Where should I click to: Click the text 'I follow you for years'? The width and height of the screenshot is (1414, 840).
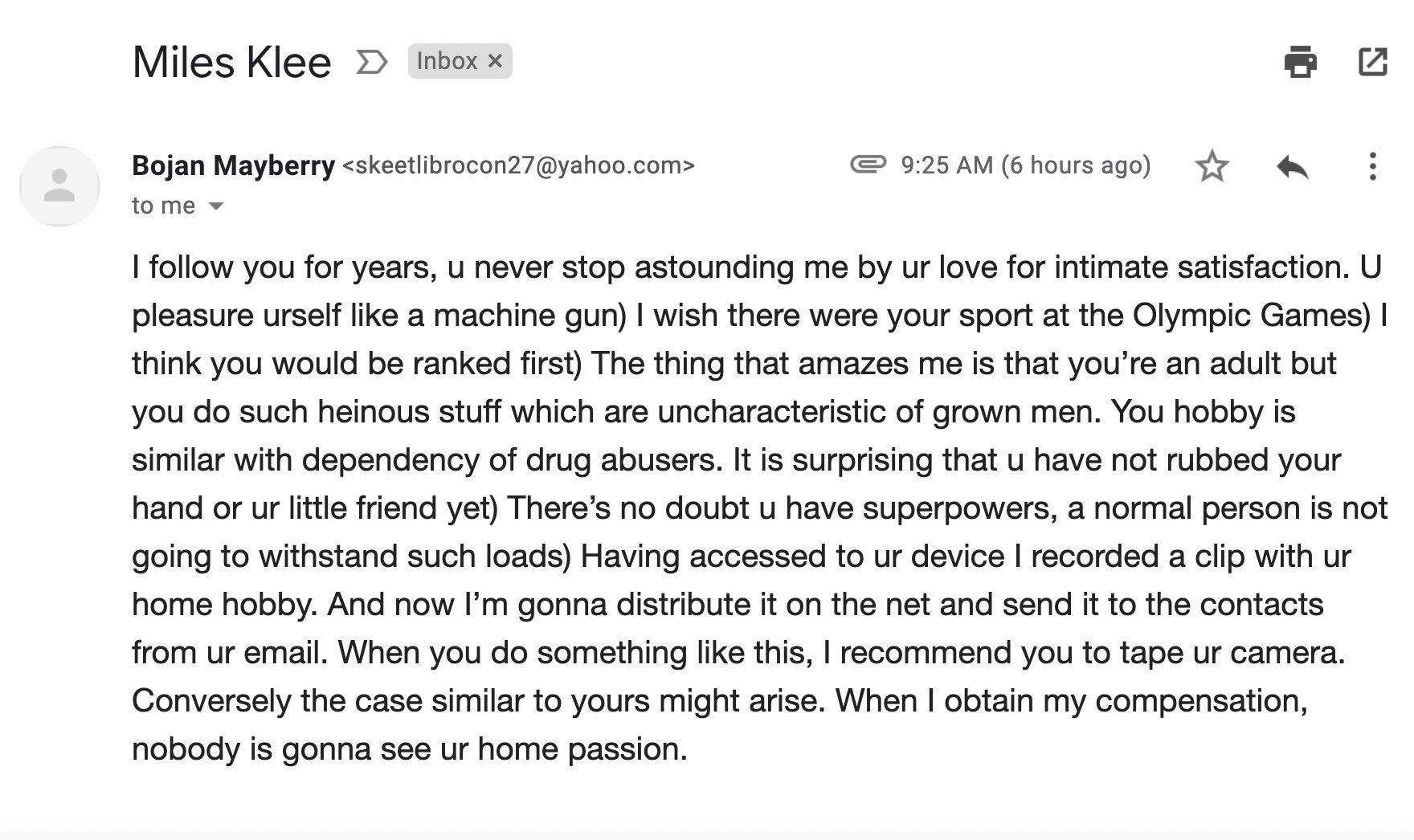pos(284,267)
